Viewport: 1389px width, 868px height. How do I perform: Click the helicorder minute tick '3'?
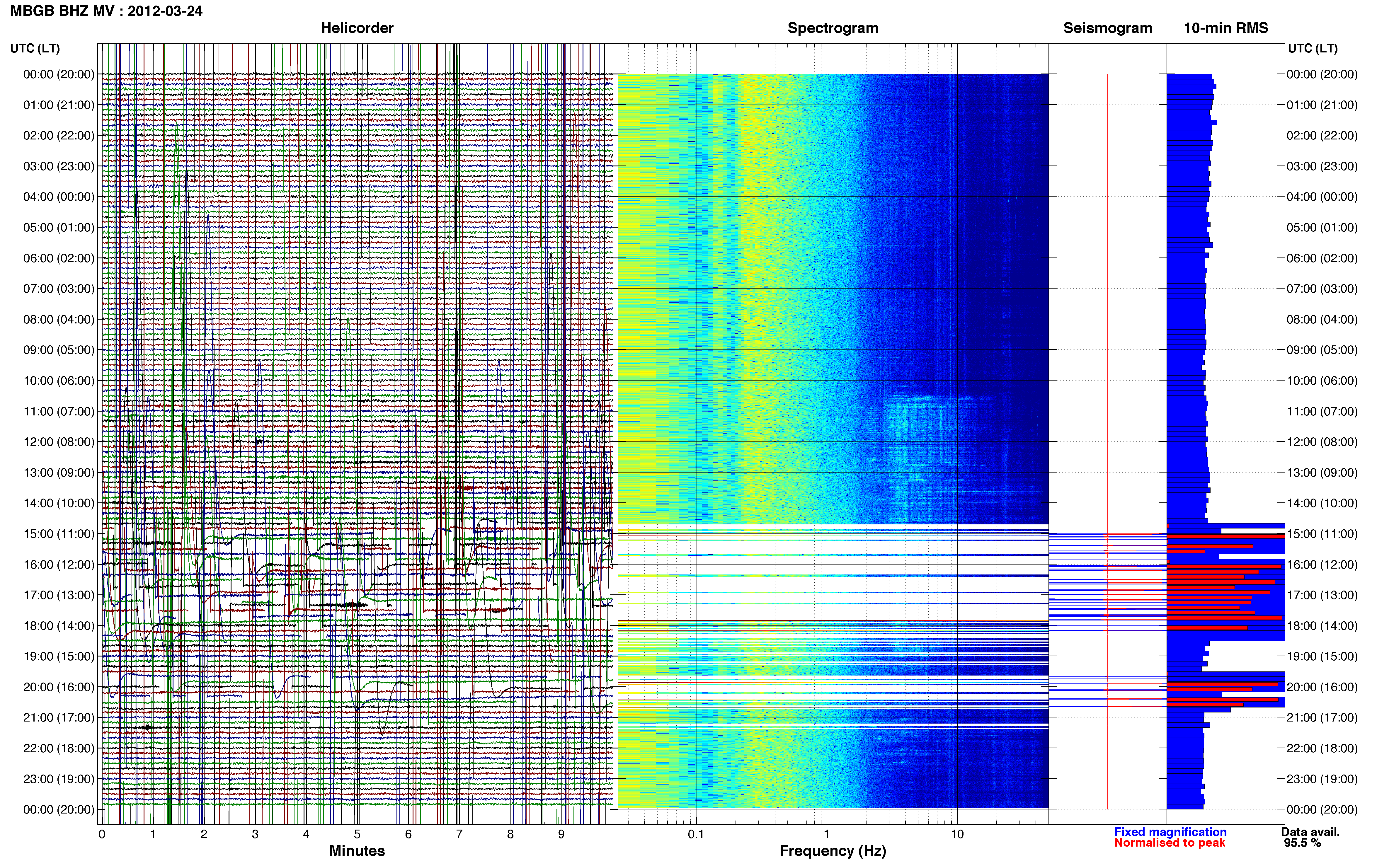pos(255,834)
